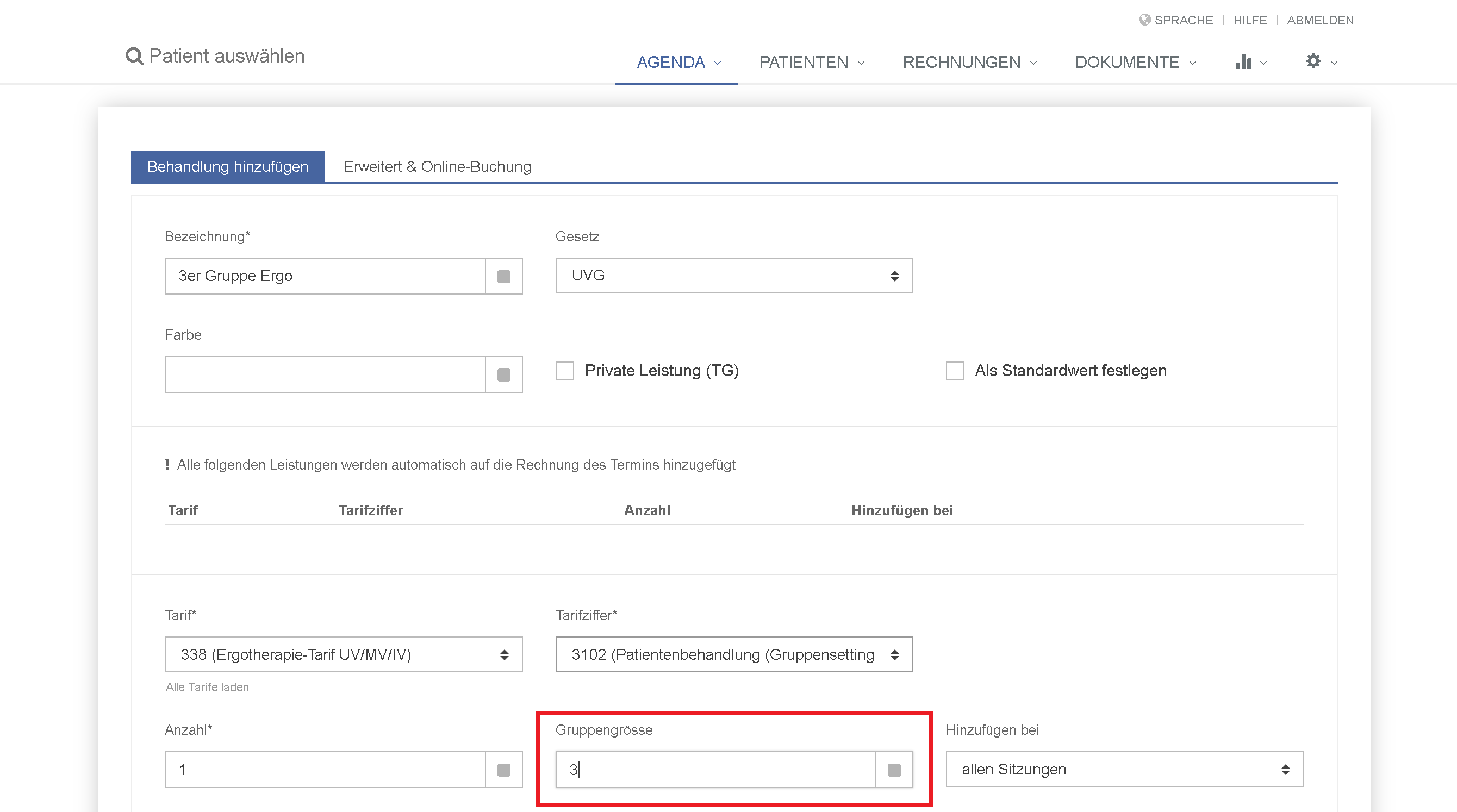Open the Tarifziffer 3102 dropdown

[733, 655]
